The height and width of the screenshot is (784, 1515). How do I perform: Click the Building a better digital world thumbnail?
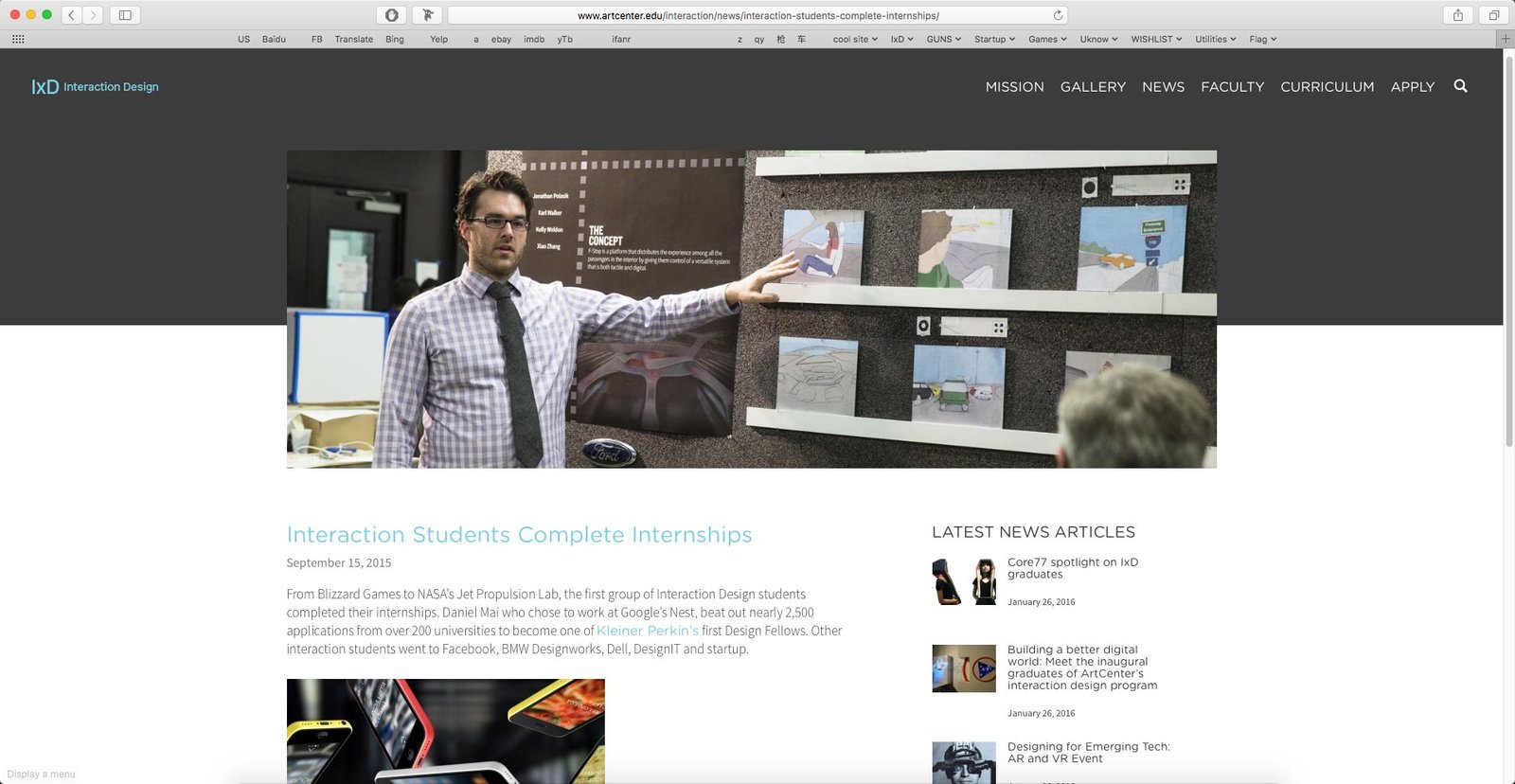point(964,668)
